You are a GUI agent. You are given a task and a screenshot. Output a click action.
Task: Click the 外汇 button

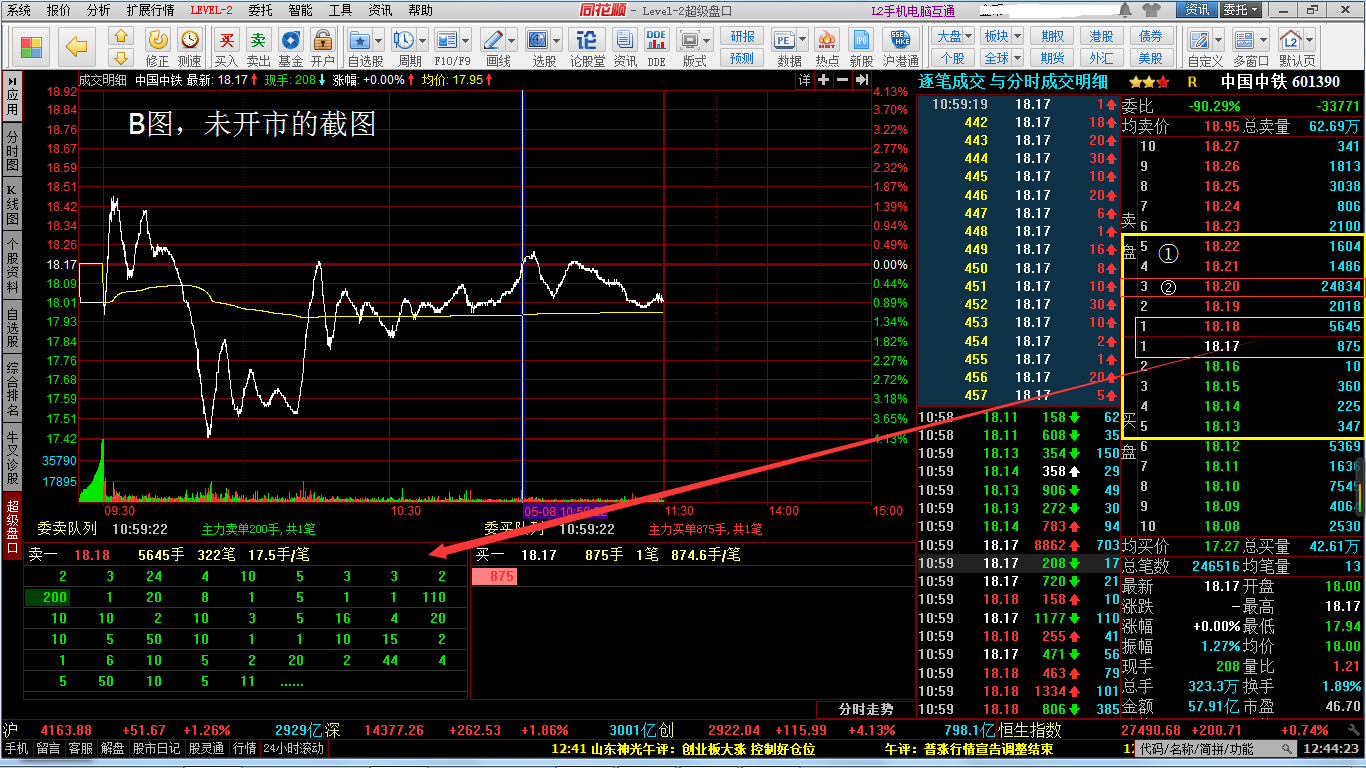[x=1101, y=58]
